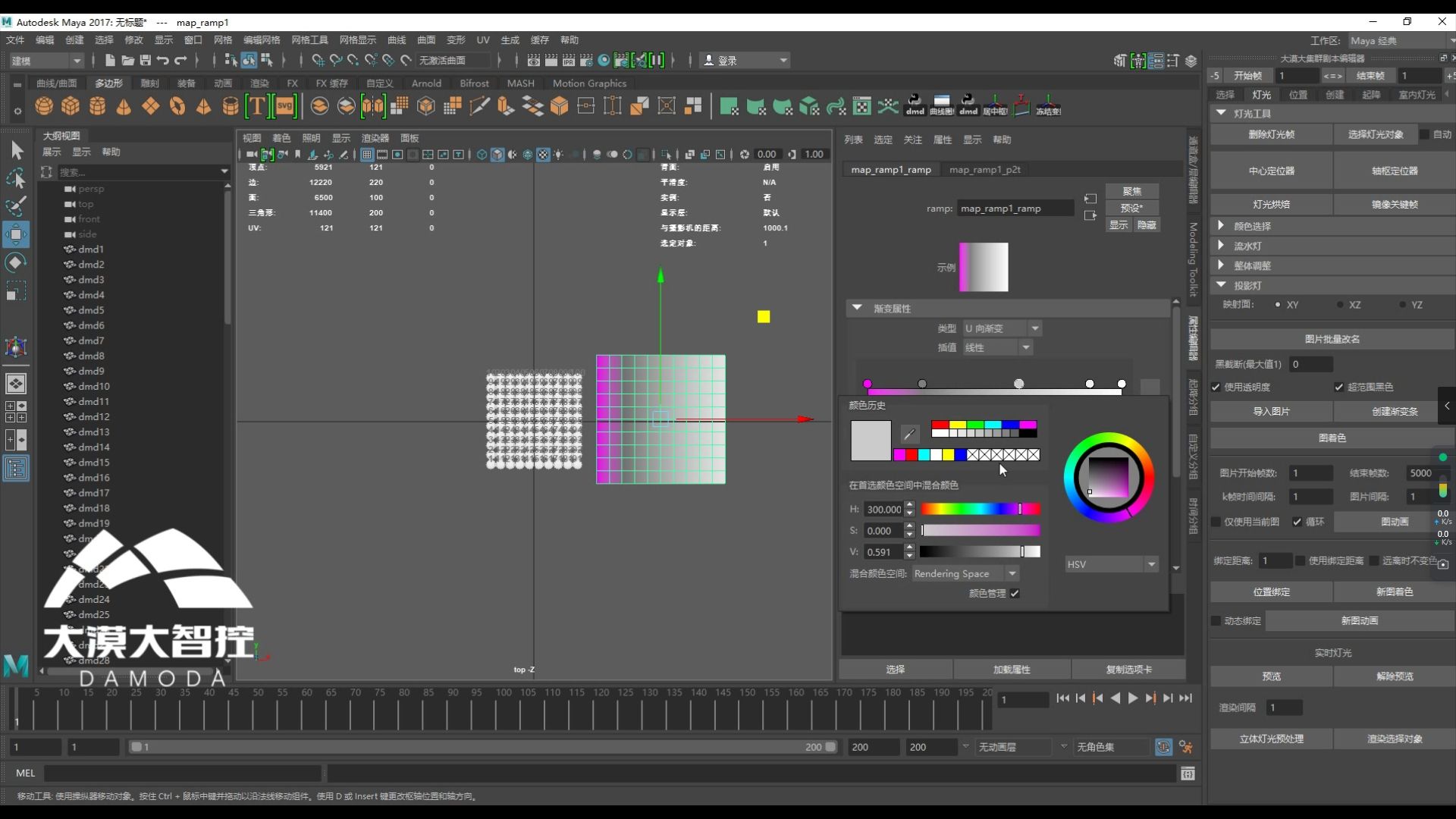Enable the 动态绑定 checkbox

click(1216, 620)
